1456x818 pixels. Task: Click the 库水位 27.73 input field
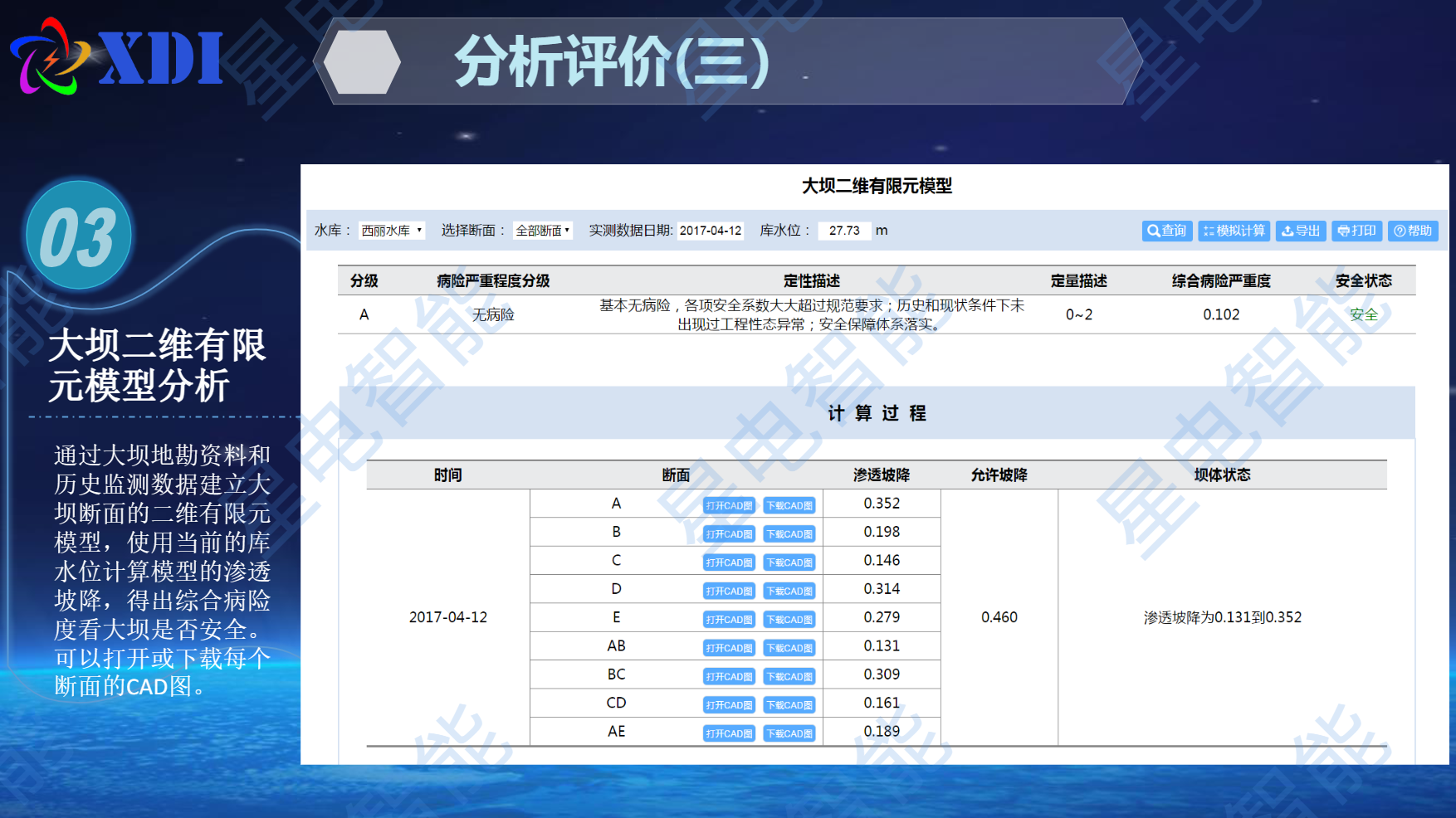[x=844, y=231]
